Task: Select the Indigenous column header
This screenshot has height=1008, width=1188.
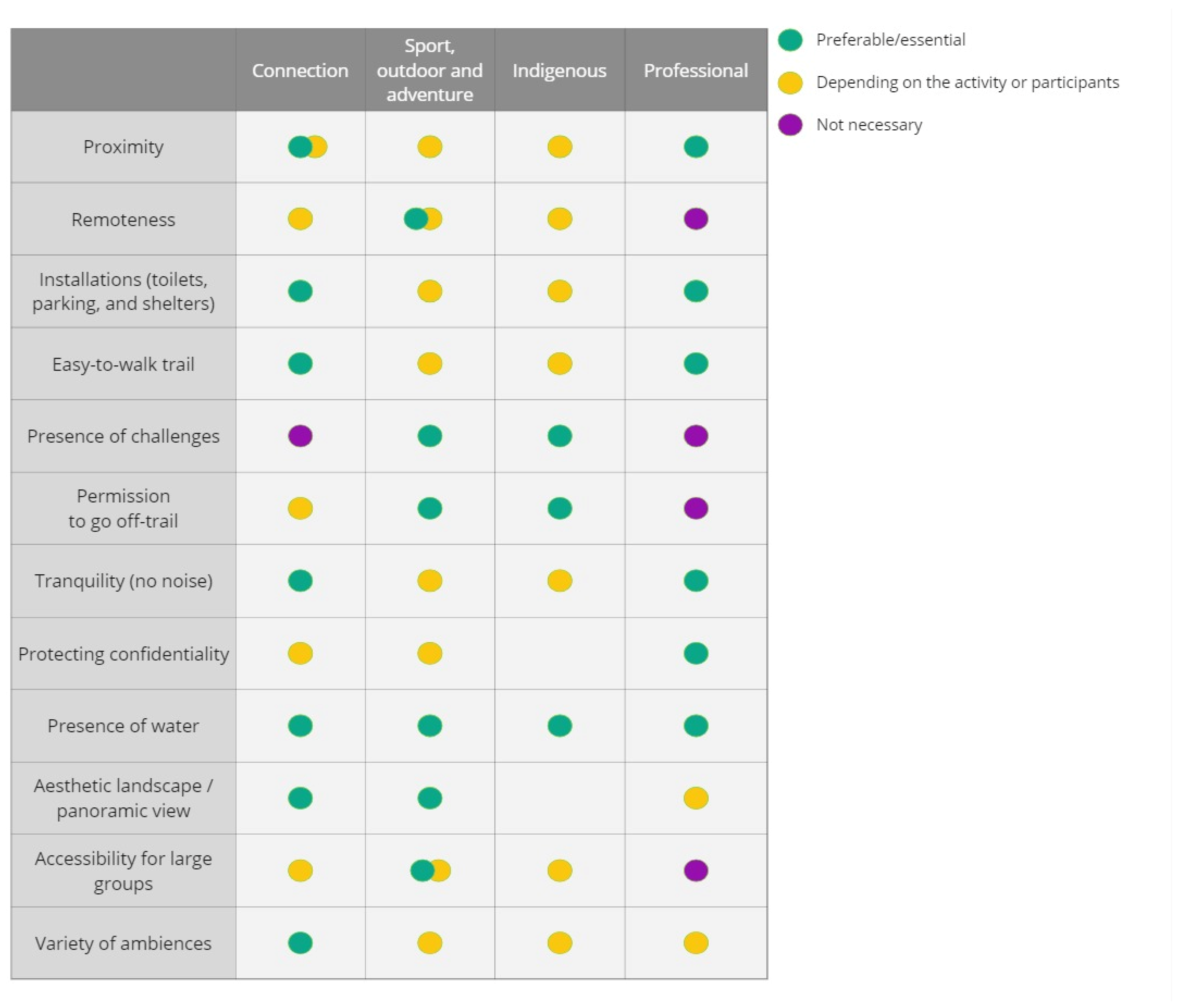Action: point(559,70)
